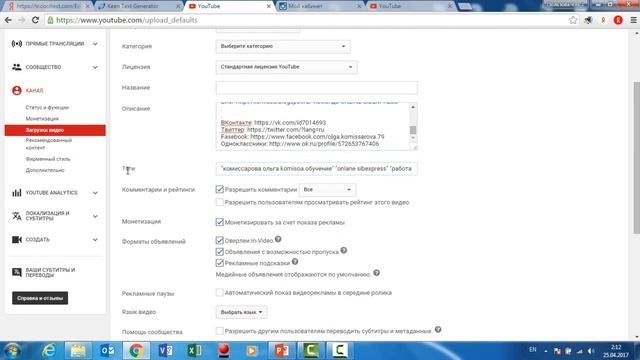
Task: Open help icon for display ads default
Action: pos(376,273)
